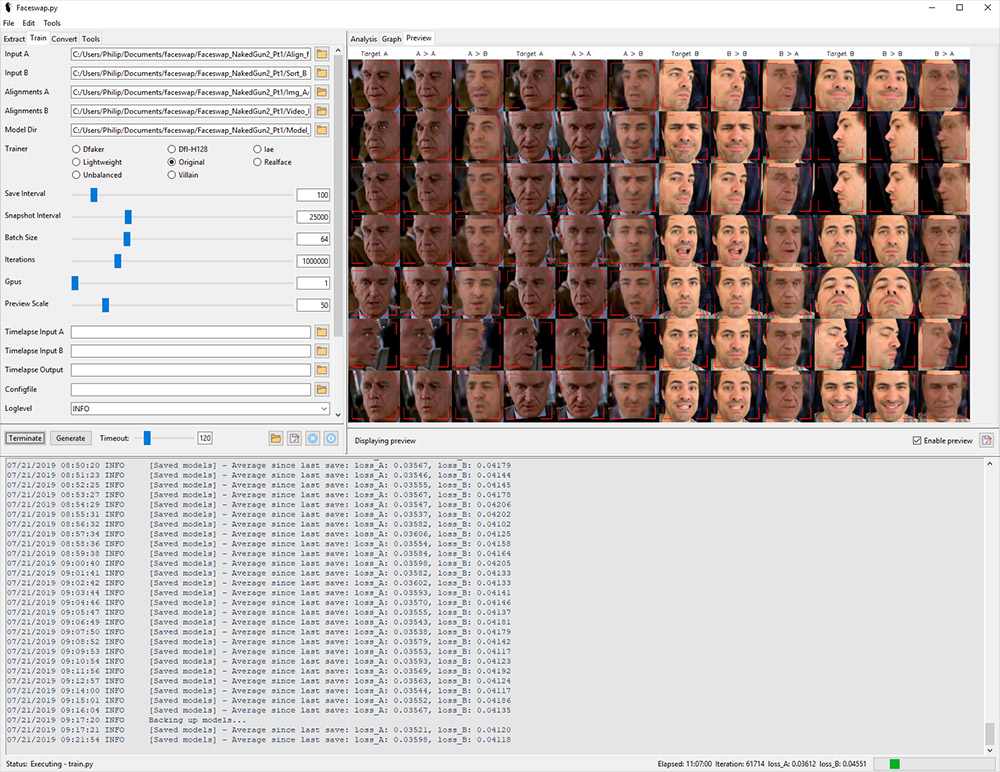Click the Timeout value field
Viewport: 1000px width, 772px height.
point(205,438)
